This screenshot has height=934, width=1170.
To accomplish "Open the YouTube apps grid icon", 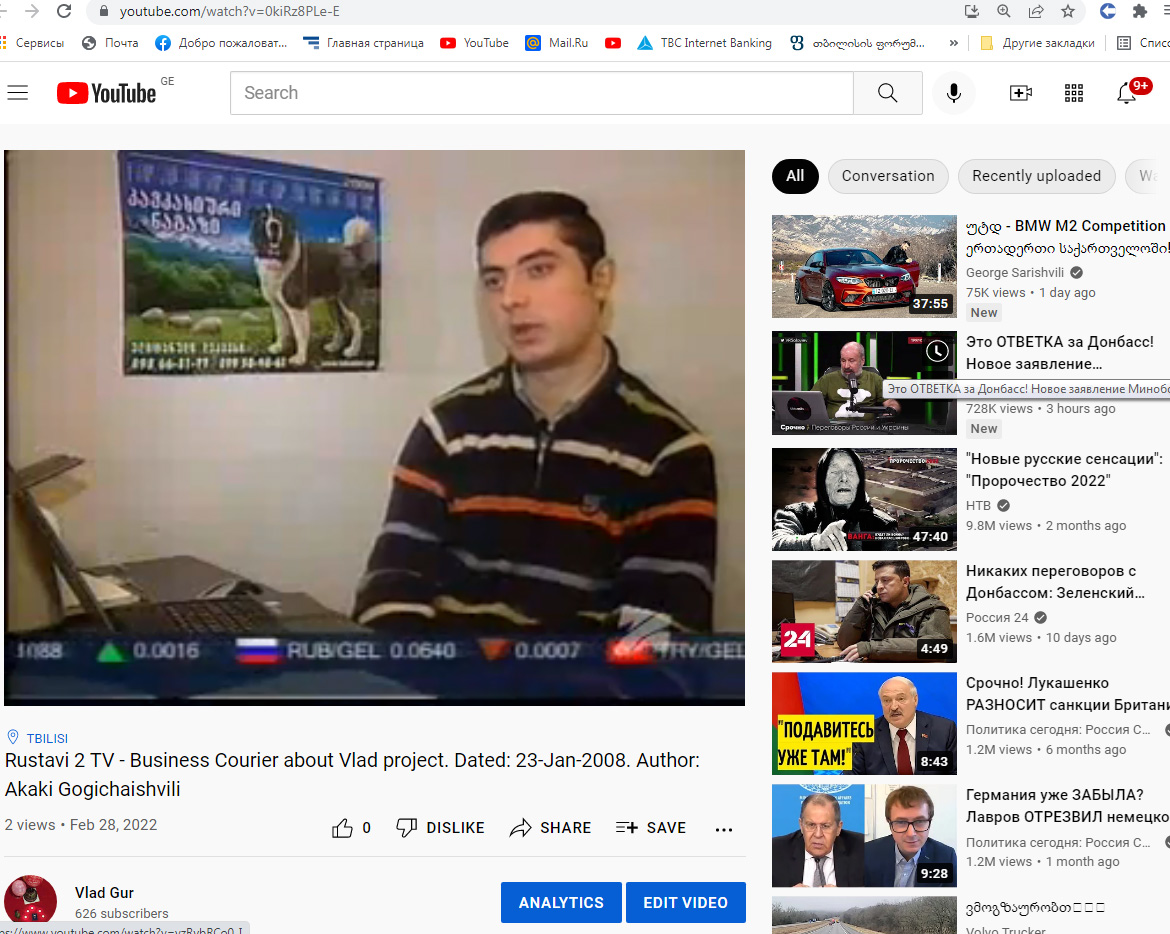I will [1074, 93].
